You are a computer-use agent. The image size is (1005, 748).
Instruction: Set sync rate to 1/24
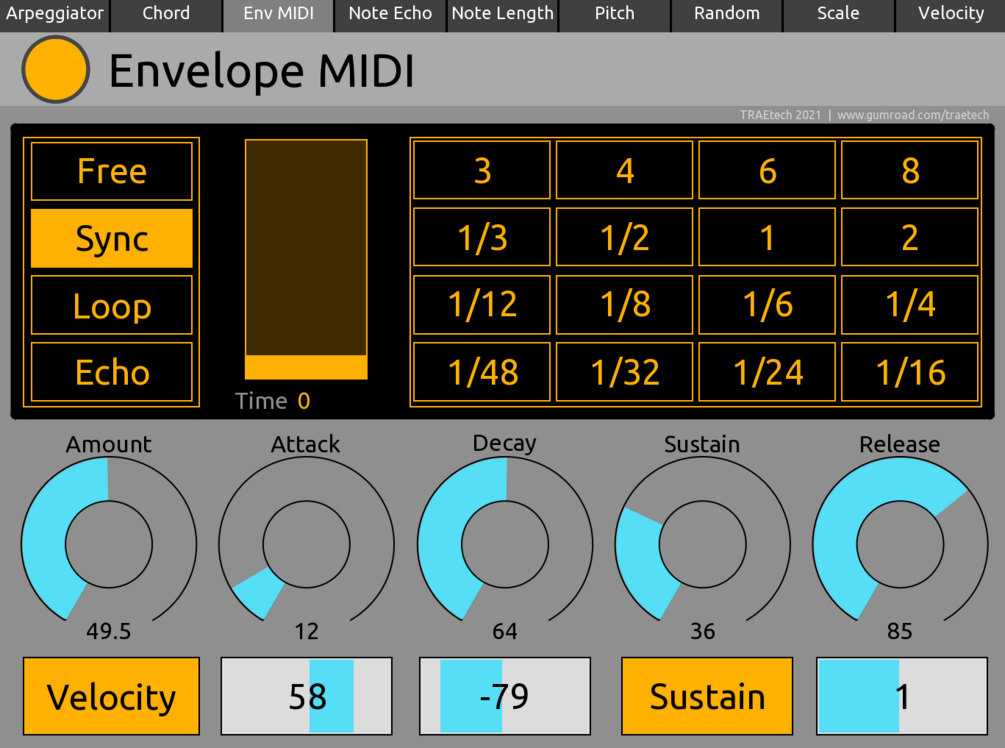(767, 372)
